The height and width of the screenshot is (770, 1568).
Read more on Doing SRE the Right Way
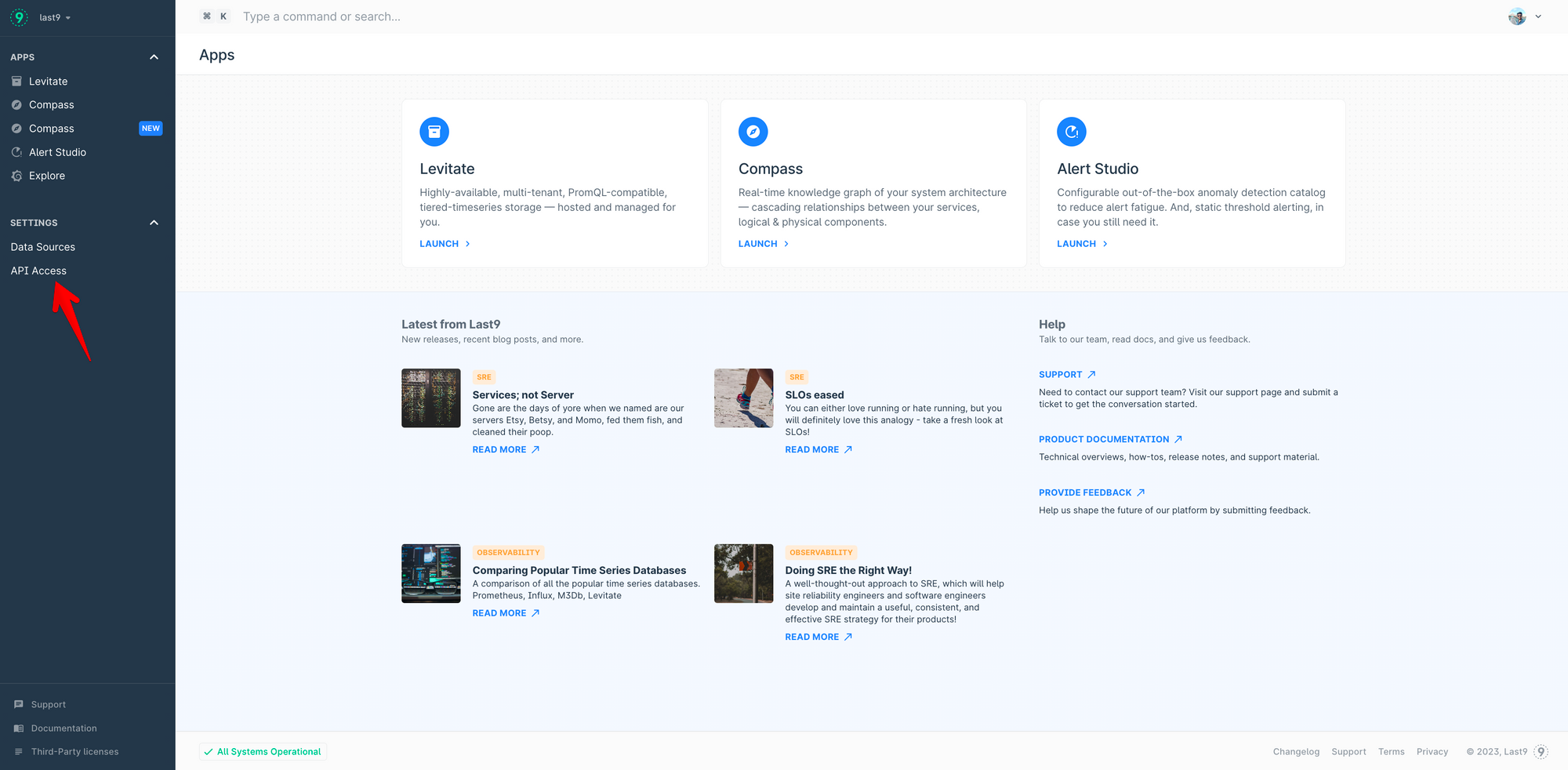818,637
